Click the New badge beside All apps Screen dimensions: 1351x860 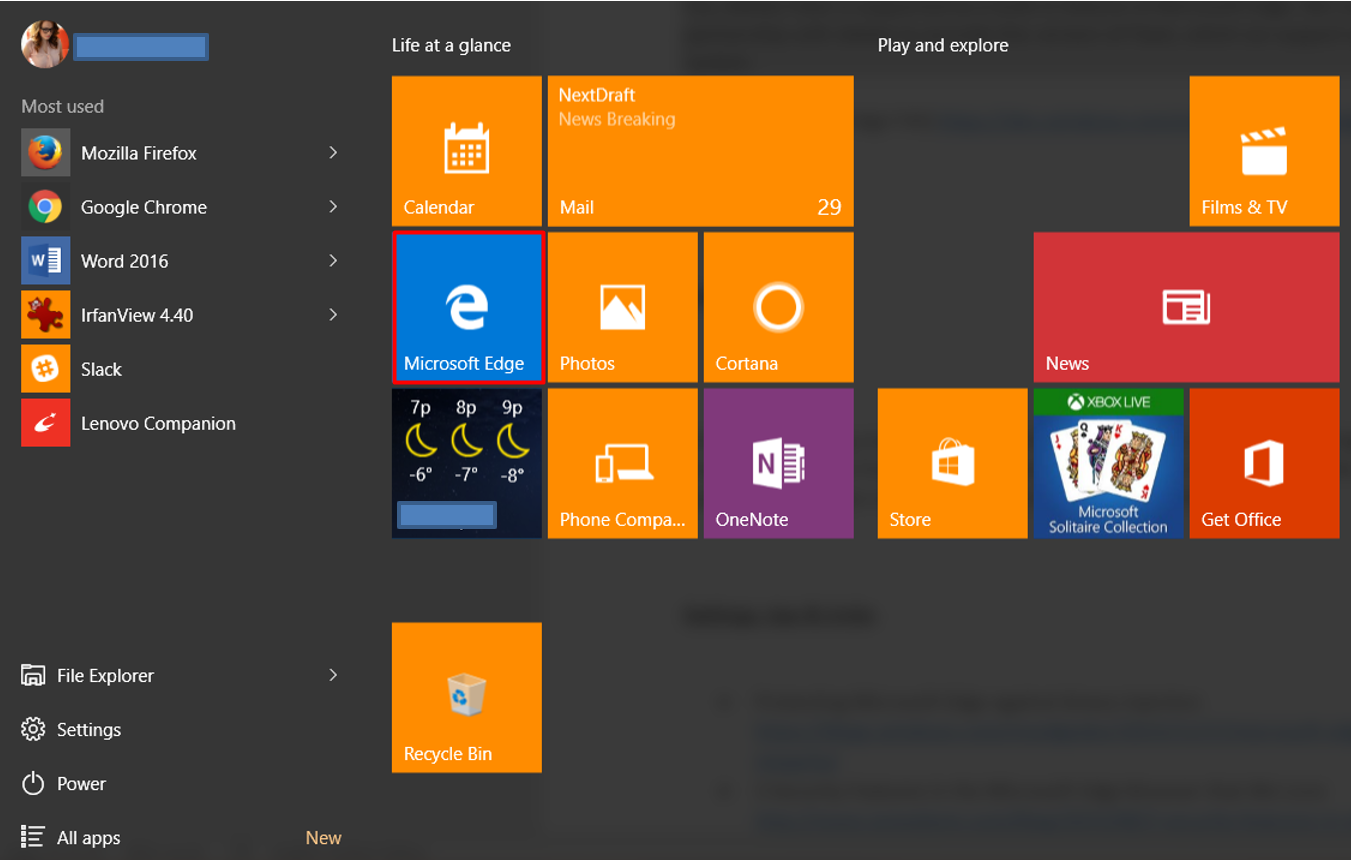[x=323, y=838]
